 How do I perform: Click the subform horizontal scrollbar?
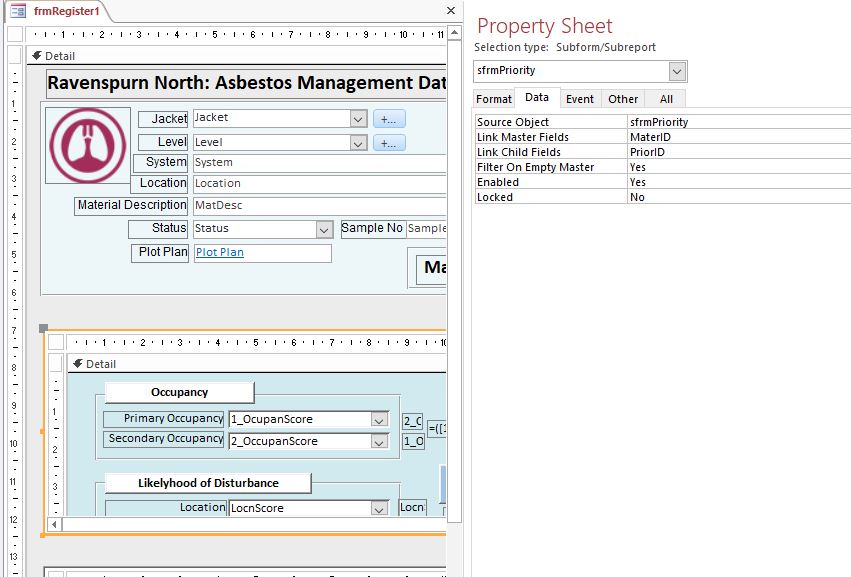(x=250, y=524)
